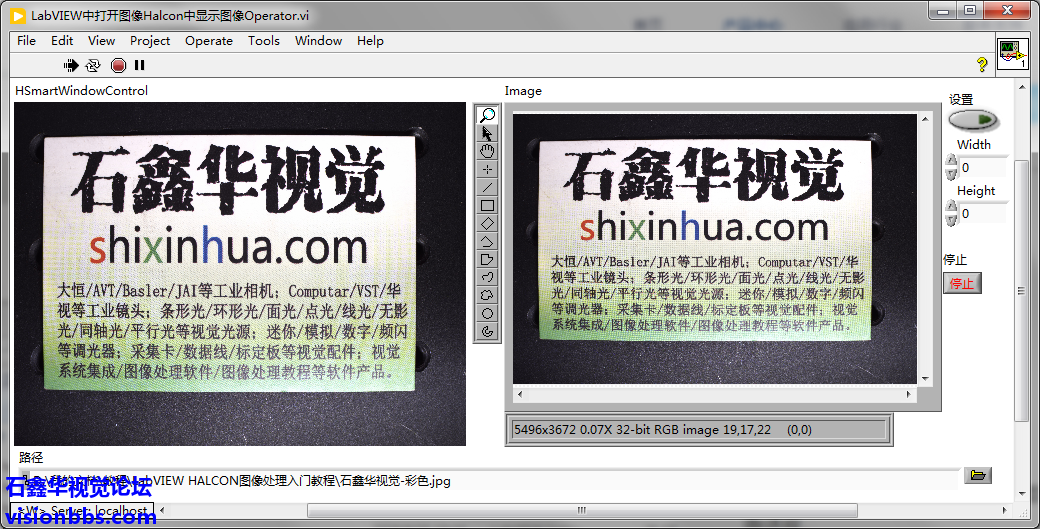
Task: Select the arrow Pointer tool
Action: 487,133
